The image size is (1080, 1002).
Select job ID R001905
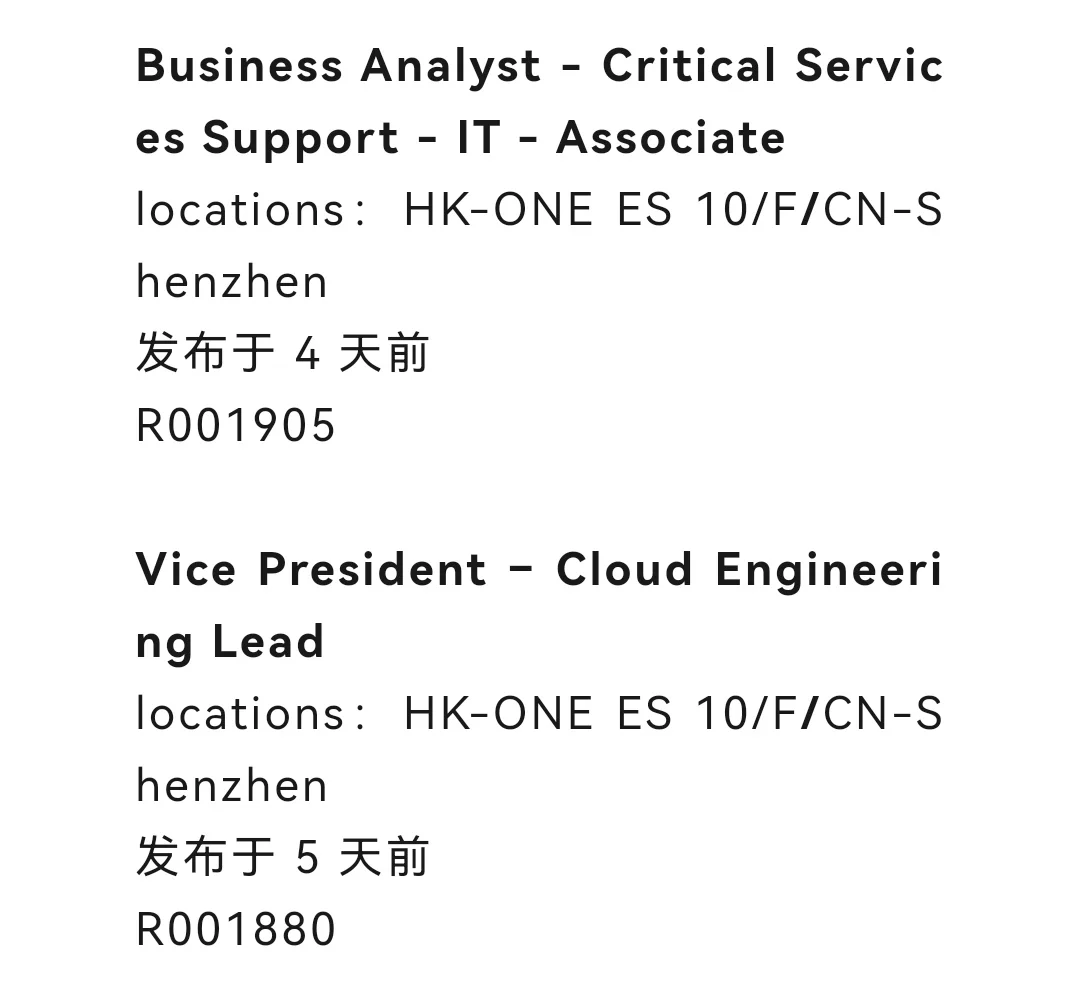(236, 425)
